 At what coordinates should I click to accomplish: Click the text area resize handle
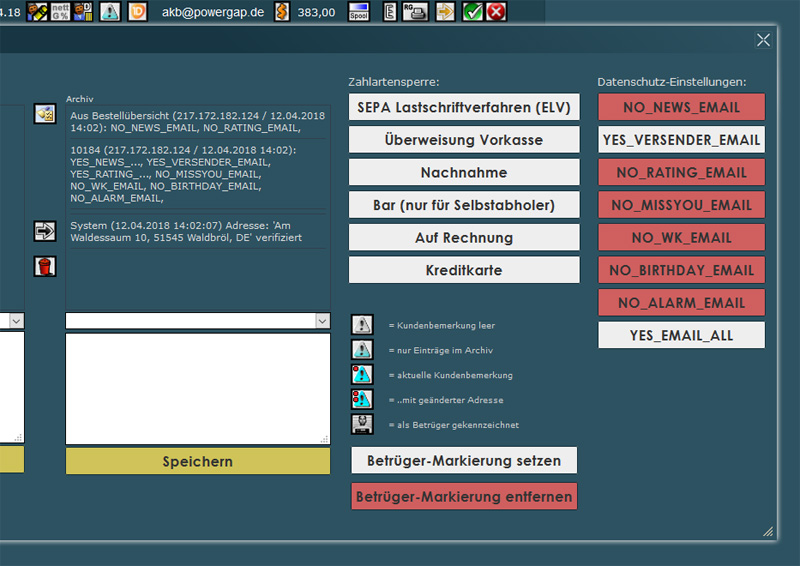pos(324,439)
